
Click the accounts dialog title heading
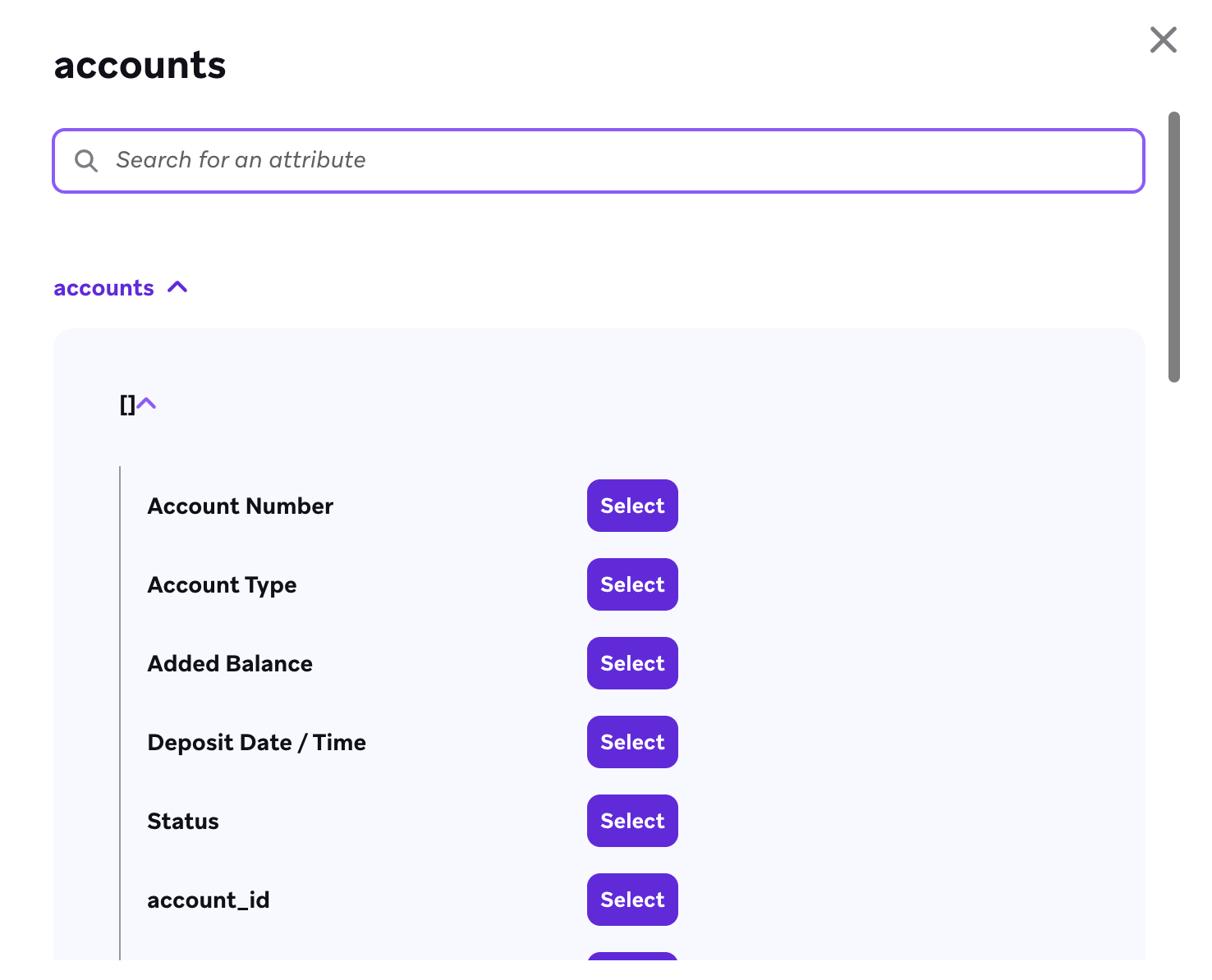140,65
